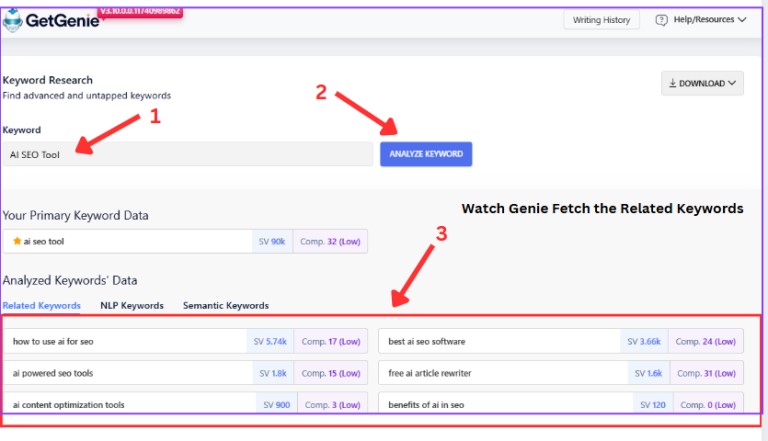Image resolution: width=768 pixels, height=441 pixels.
Task: Click the Comp. 15 (Low) value
Action: pos(331,373)
